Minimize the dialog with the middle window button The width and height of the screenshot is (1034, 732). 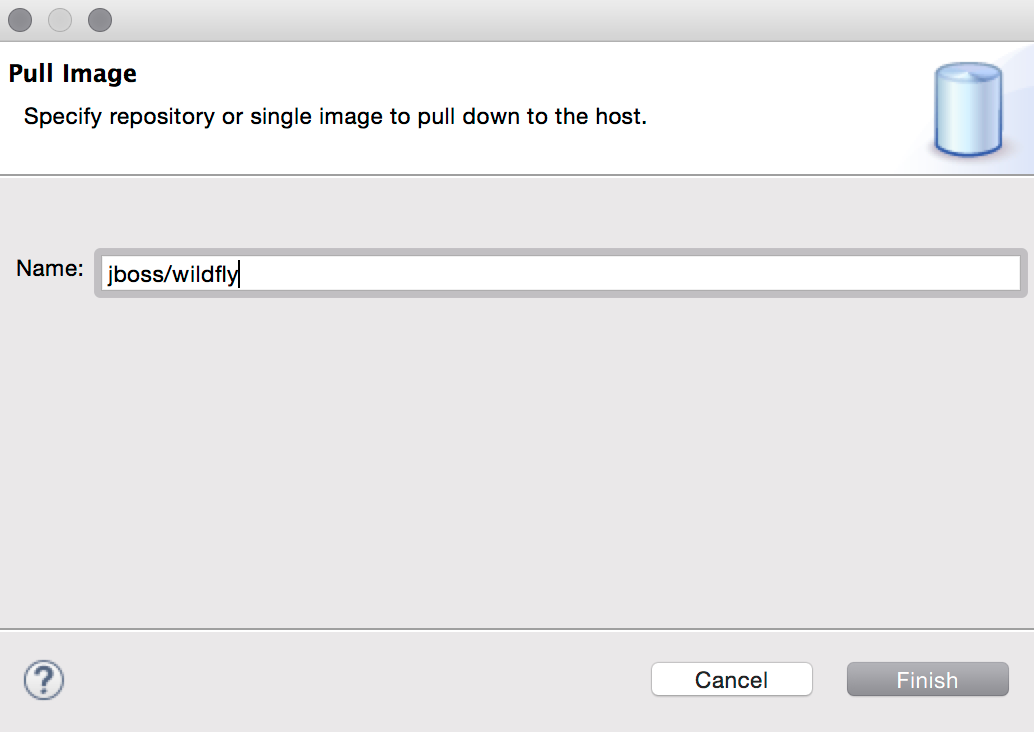coord(60,20)
